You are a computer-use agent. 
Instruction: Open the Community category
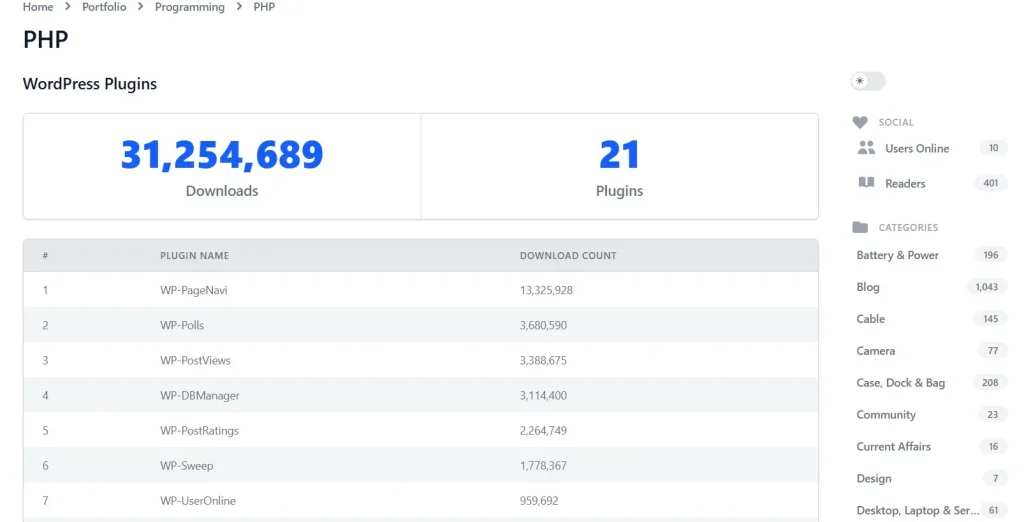[886, 415]
